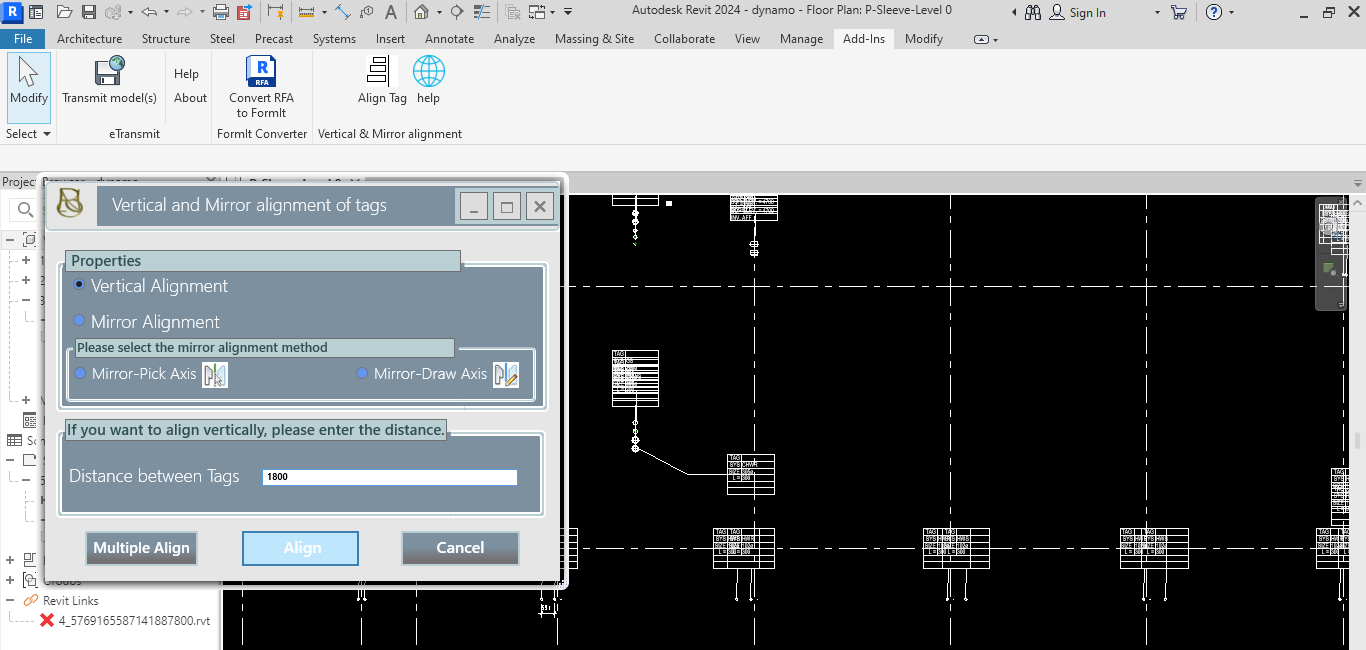Select the Text tool in quick access toolbar
1366x650 pixels.
(x=390, y=12)
